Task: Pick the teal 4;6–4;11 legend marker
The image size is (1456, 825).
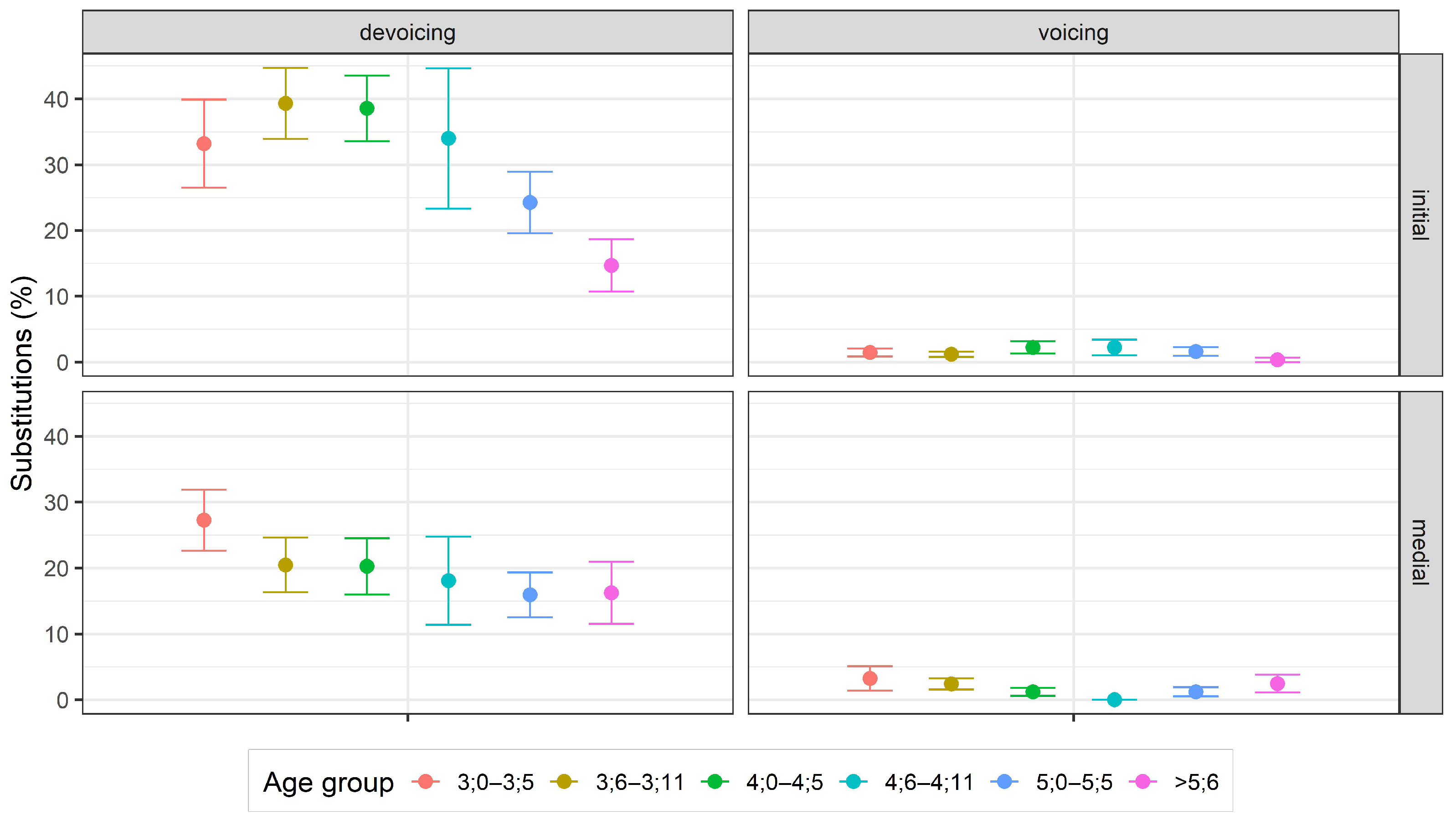Action: 854,782
